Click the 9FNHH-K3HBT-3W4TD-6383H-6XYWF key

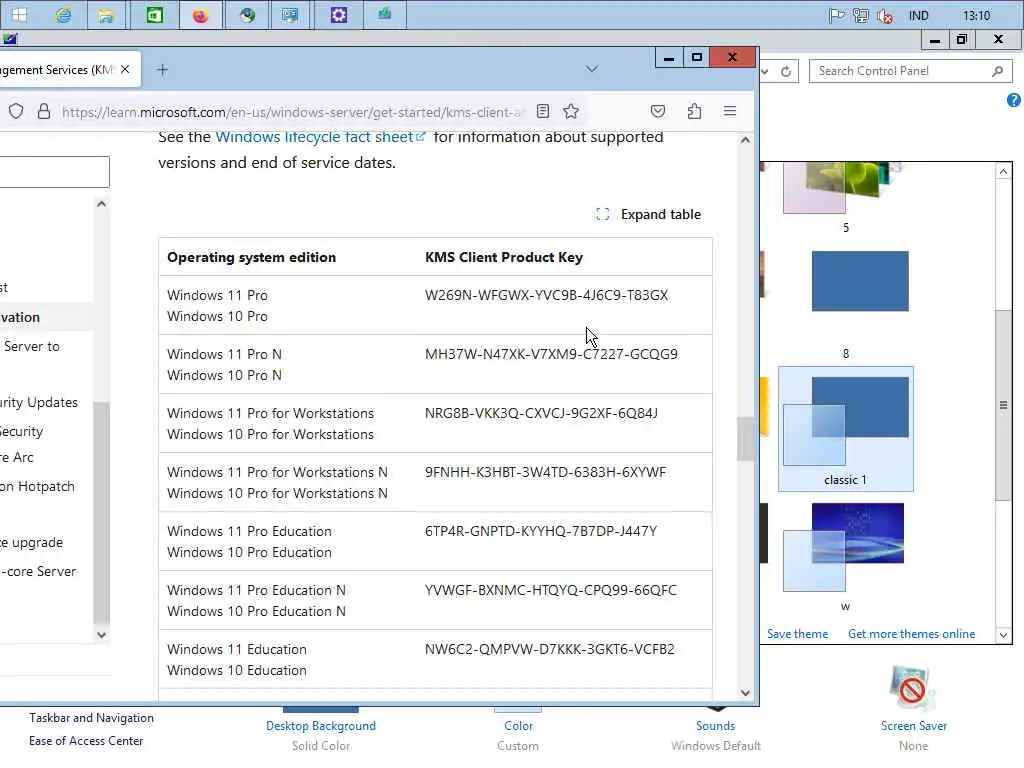tap(545, 472)
